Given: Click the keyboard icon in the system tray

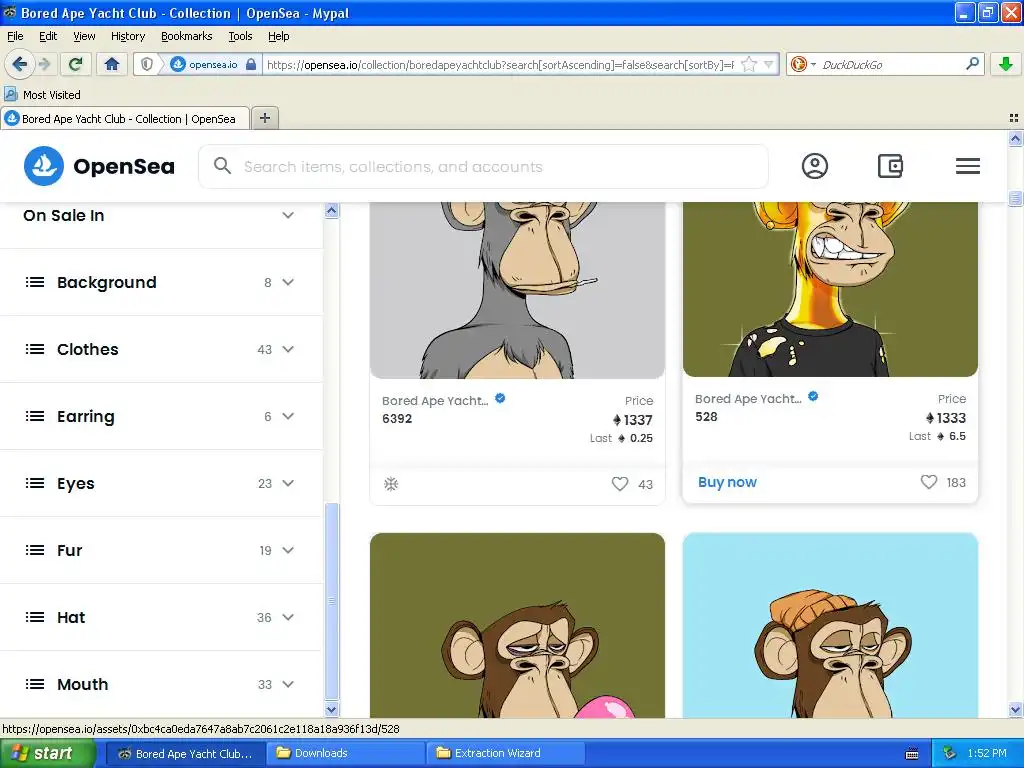Looking at the screenshot, I should click(x=912, y=754).
